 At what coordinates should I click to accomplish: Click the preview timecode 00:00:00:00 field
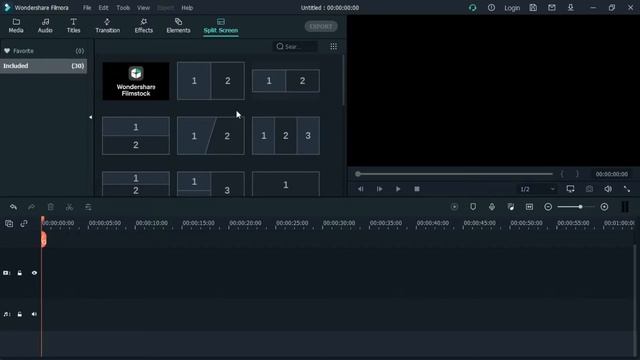click(x=611, y=174)
